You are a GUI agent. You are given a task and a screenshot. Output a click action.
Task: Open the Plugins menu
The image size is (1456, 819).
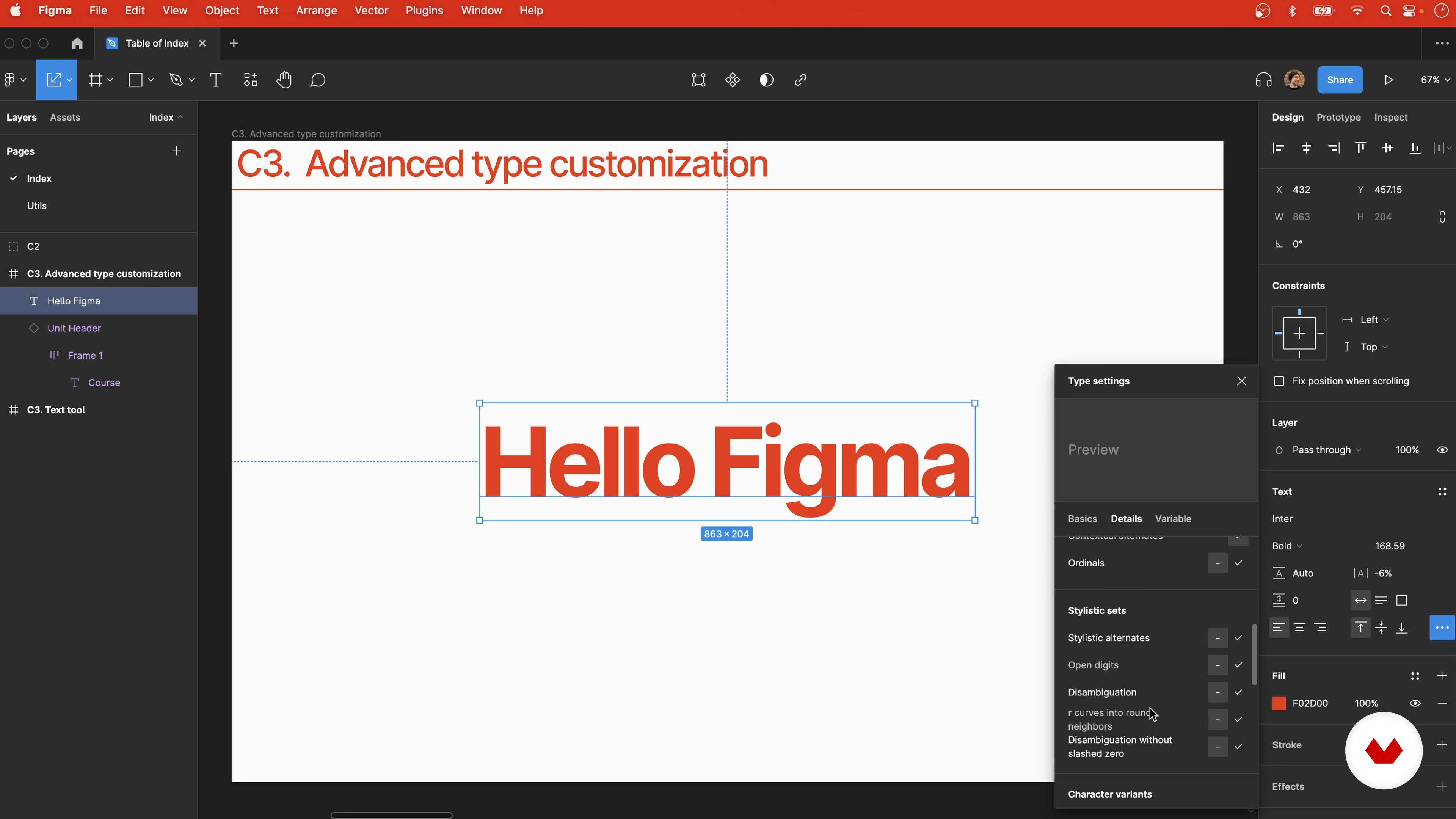425,11
